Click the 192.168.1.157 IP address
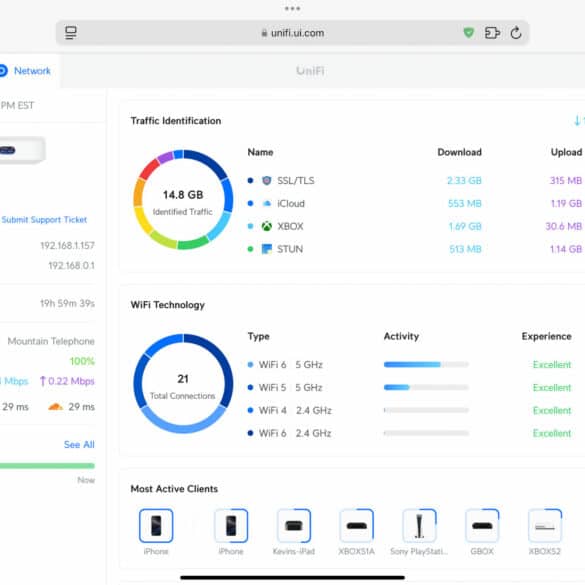The height and width of the screenshot is (585, 585). pyautogui.click(x=68, y=245)
